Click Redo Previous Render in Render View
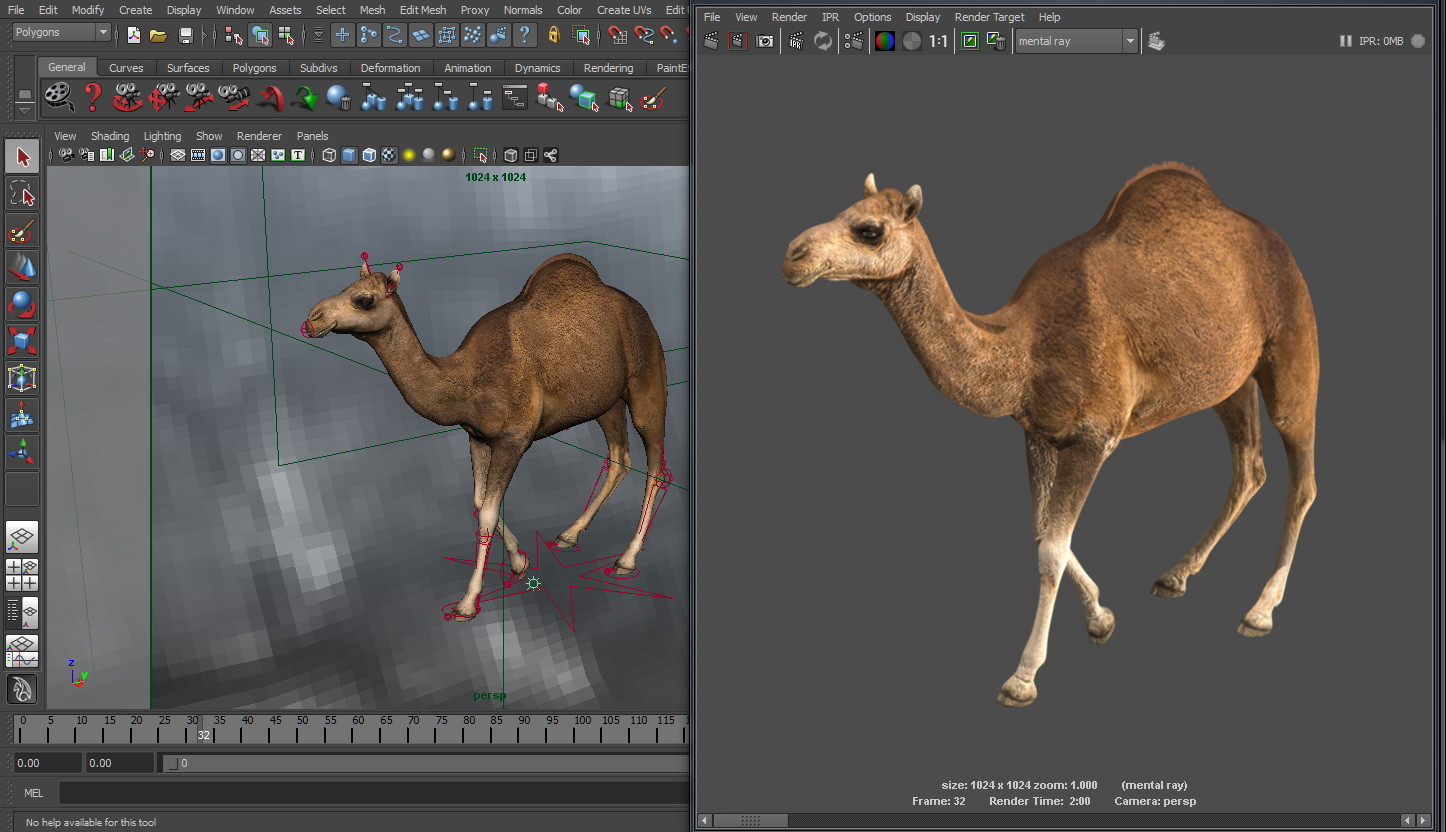The width and height of the screenshot is (1446, 832). pyautogui.click(x=711, y=41)
